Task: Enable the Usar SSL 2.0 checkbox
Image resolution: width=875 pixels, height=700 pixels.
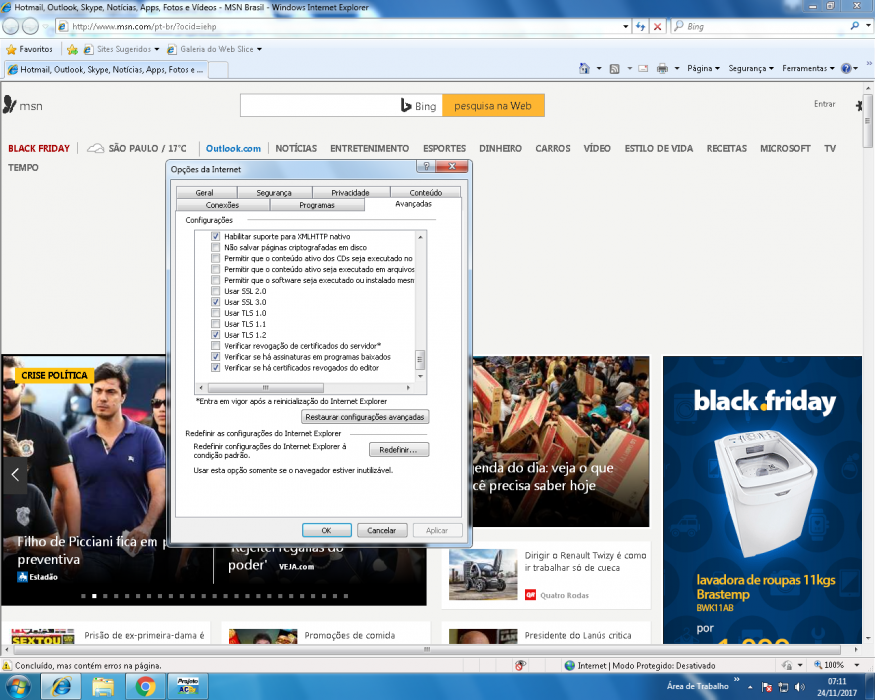Action: coord(215,291)
